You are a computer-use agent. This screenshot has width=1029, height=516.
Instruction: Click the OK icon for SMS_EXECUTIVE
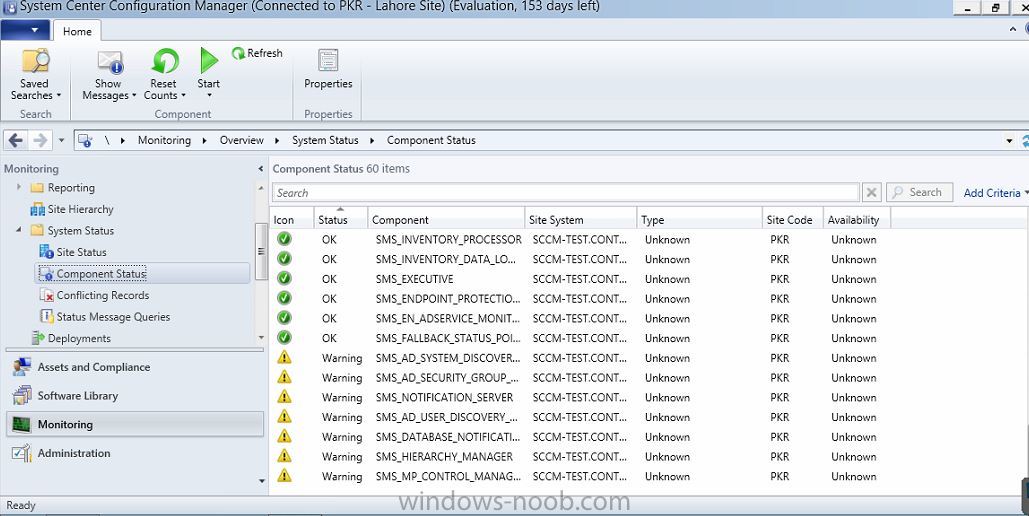click(284, 278)
